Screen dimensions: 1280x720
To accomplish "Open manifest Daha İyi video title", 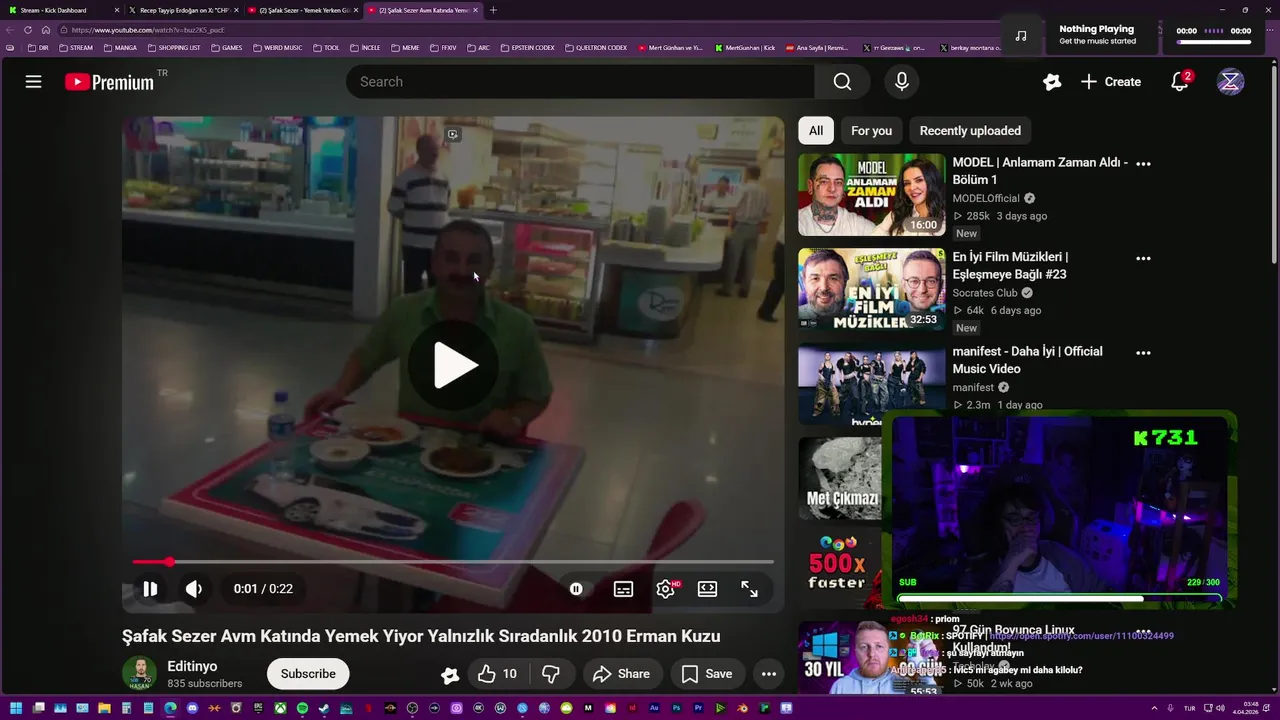I will click(1027, 360).
